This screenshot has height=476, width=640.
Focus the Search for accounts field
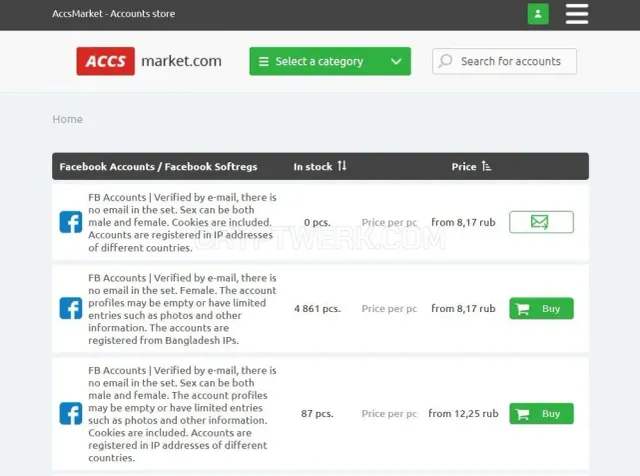[504, 61]
